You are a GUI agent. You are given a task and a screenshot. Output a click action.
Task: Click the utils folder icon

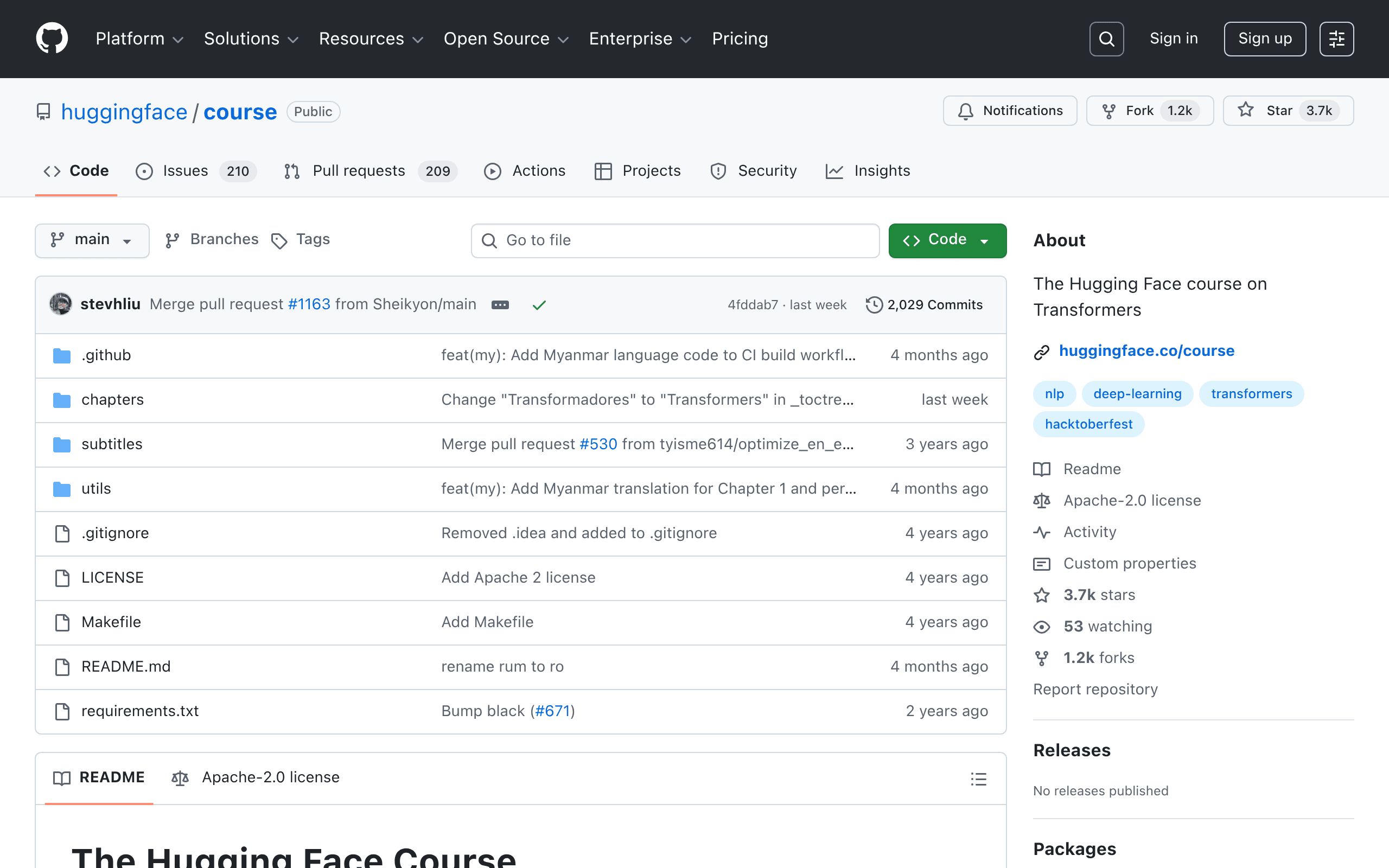(x=62, y=489)
